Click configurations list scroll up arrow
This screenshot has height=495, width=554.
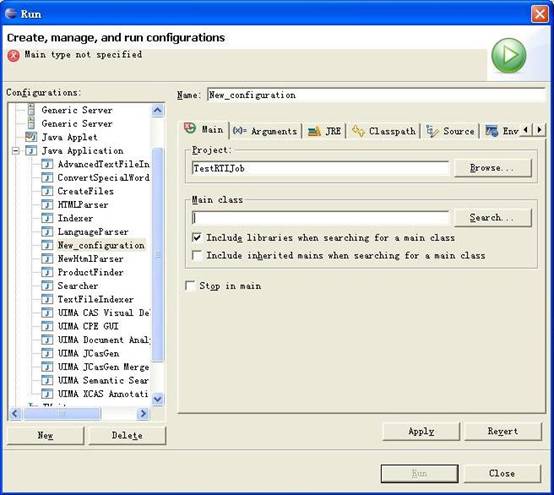[x=158, y=110]
